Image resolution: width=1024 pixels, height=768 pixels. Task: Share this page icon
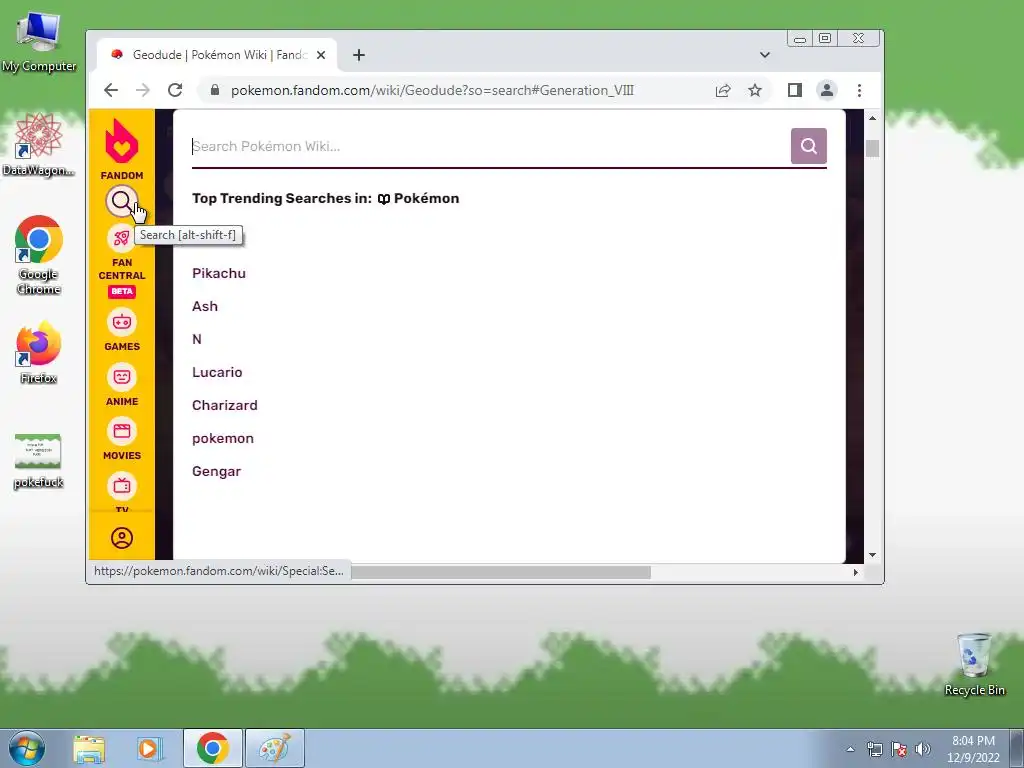coord(723,90)
